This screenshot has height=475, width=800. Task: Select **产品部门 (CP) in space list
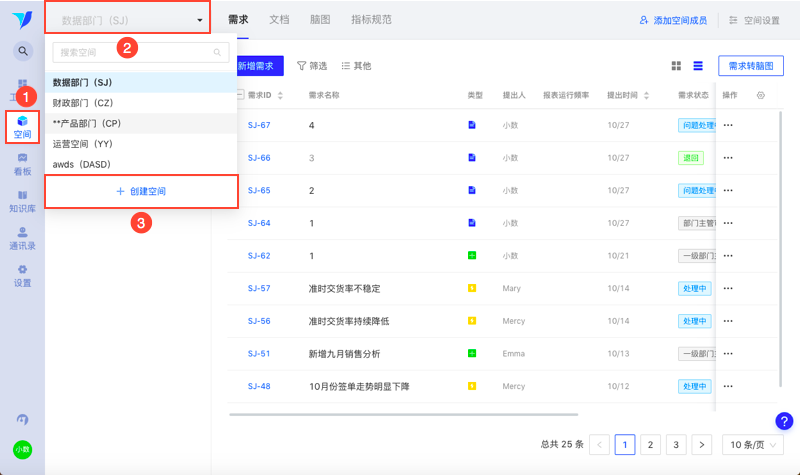[x=141, y=123]
